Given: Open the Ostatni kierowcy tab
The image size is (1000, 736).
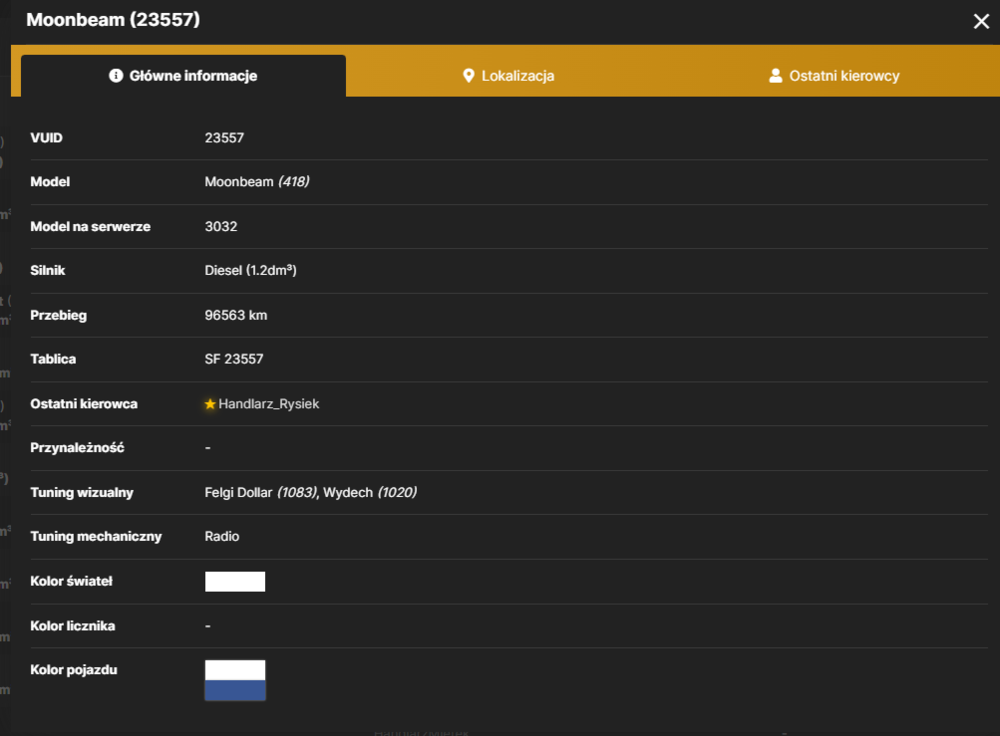Looking at the screenshot, I should point(834,76).
